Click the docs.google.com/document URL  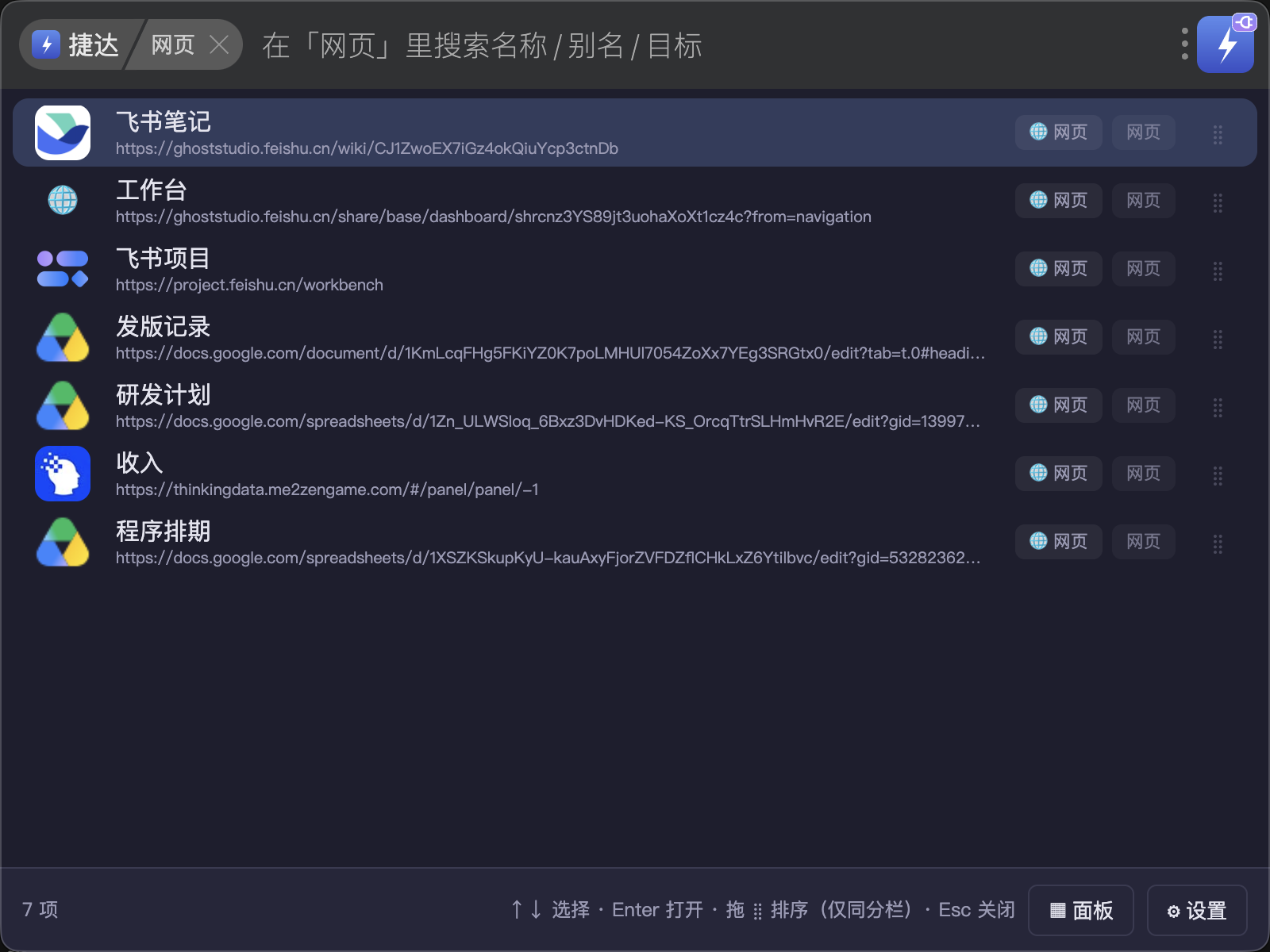(x=550, y=353)
